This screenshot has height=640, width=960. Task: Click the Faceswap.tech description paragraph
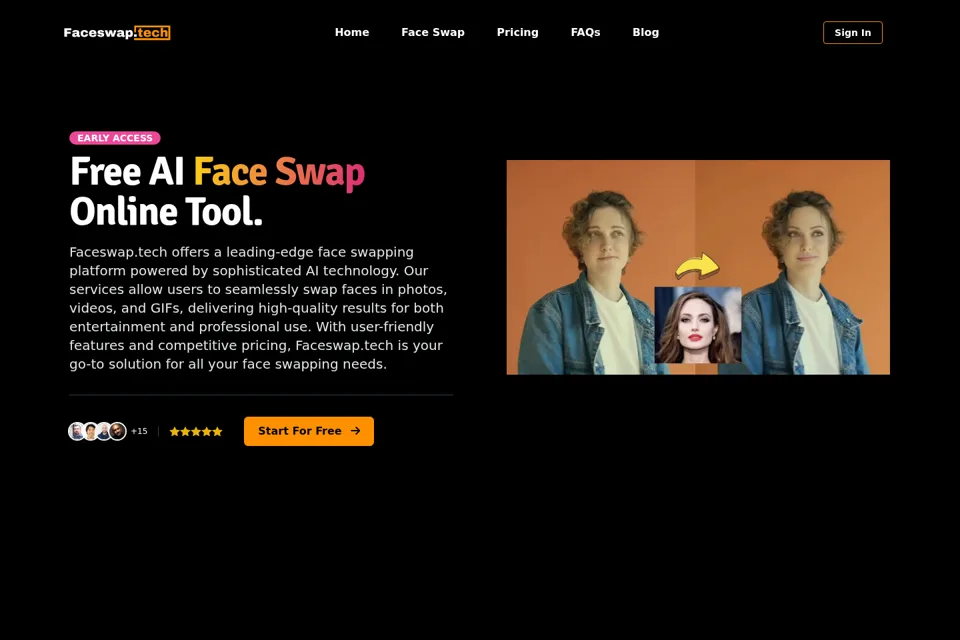click(259, 308)
